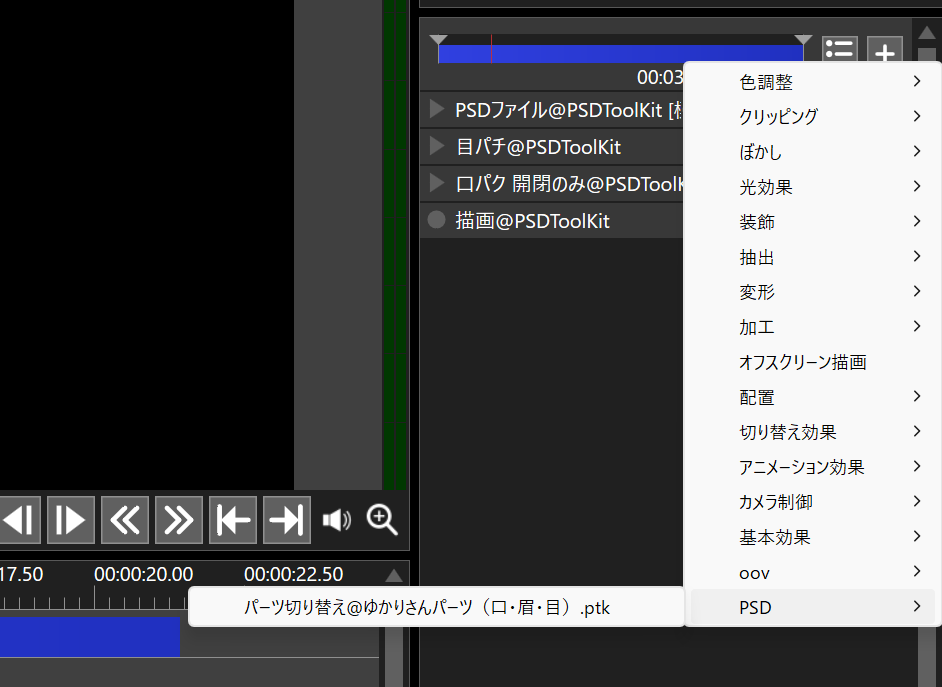Toggle the circle beside 描画@PSDToolKit
The height and width of the screenshot is (687, 942).
pyautogui.click(x=436, y=221)
